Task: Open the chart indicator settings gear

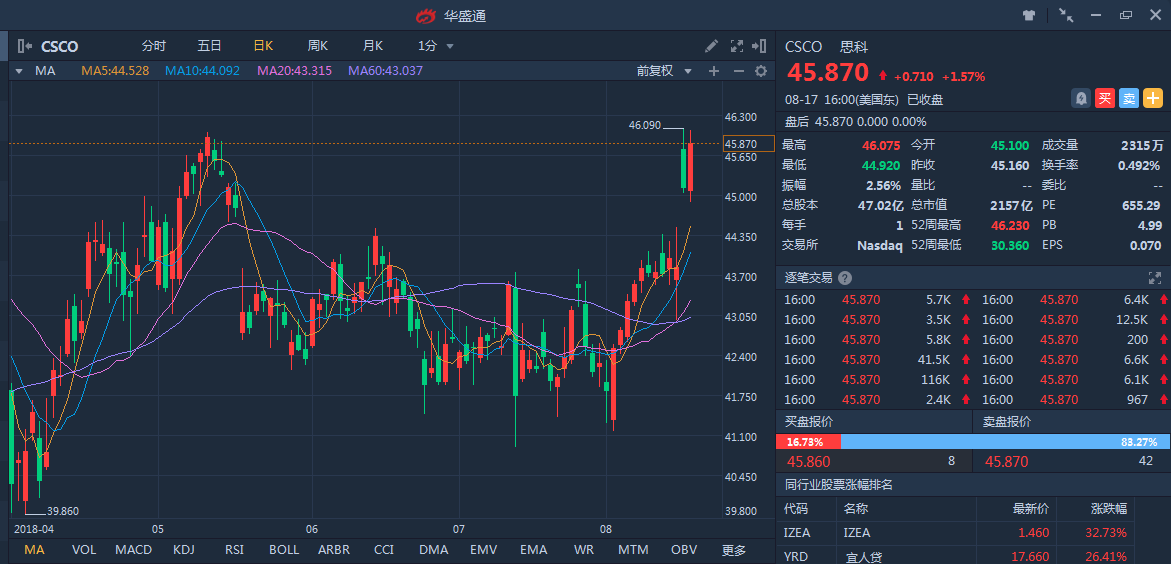Action: (761, 71)
